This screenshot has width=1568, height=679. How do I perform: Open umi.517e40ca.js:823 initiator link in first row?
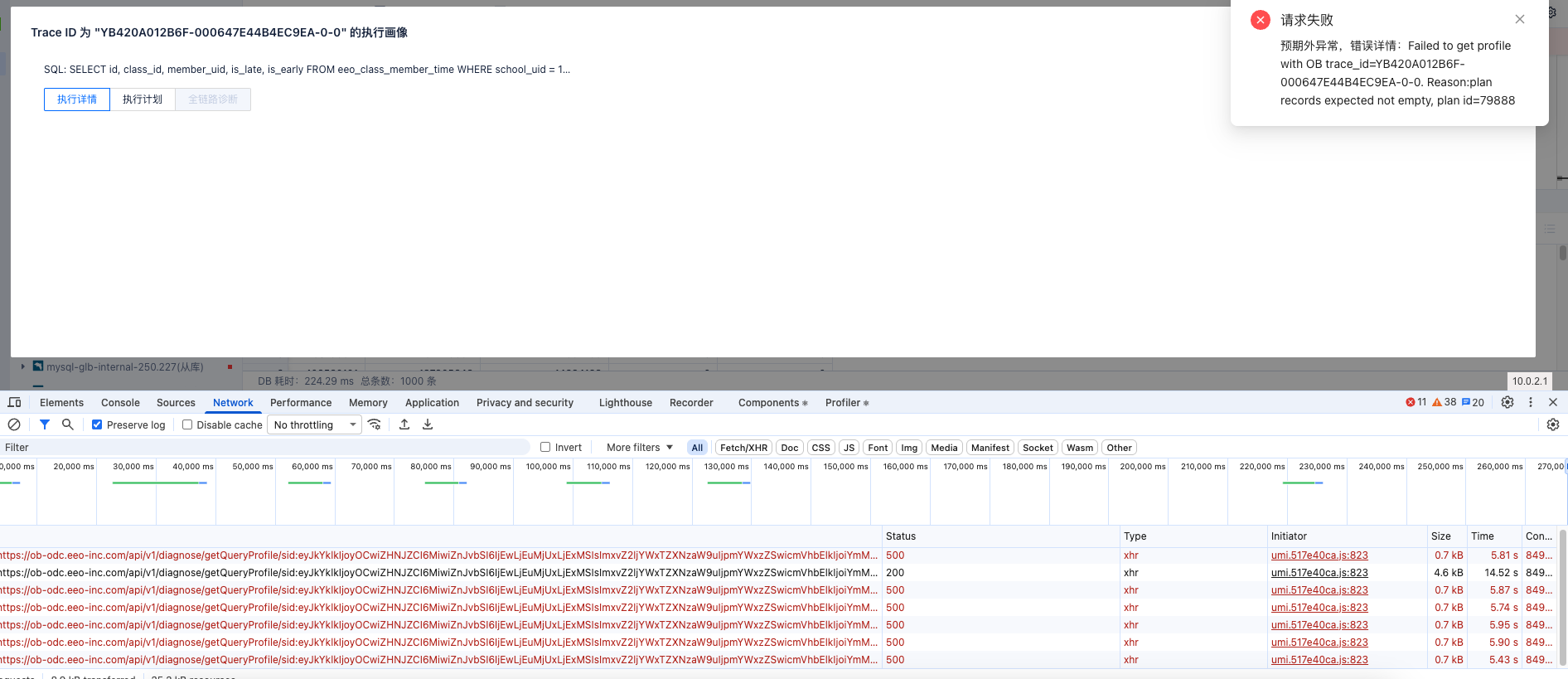pyautogui.click(x=1319, y=555)
